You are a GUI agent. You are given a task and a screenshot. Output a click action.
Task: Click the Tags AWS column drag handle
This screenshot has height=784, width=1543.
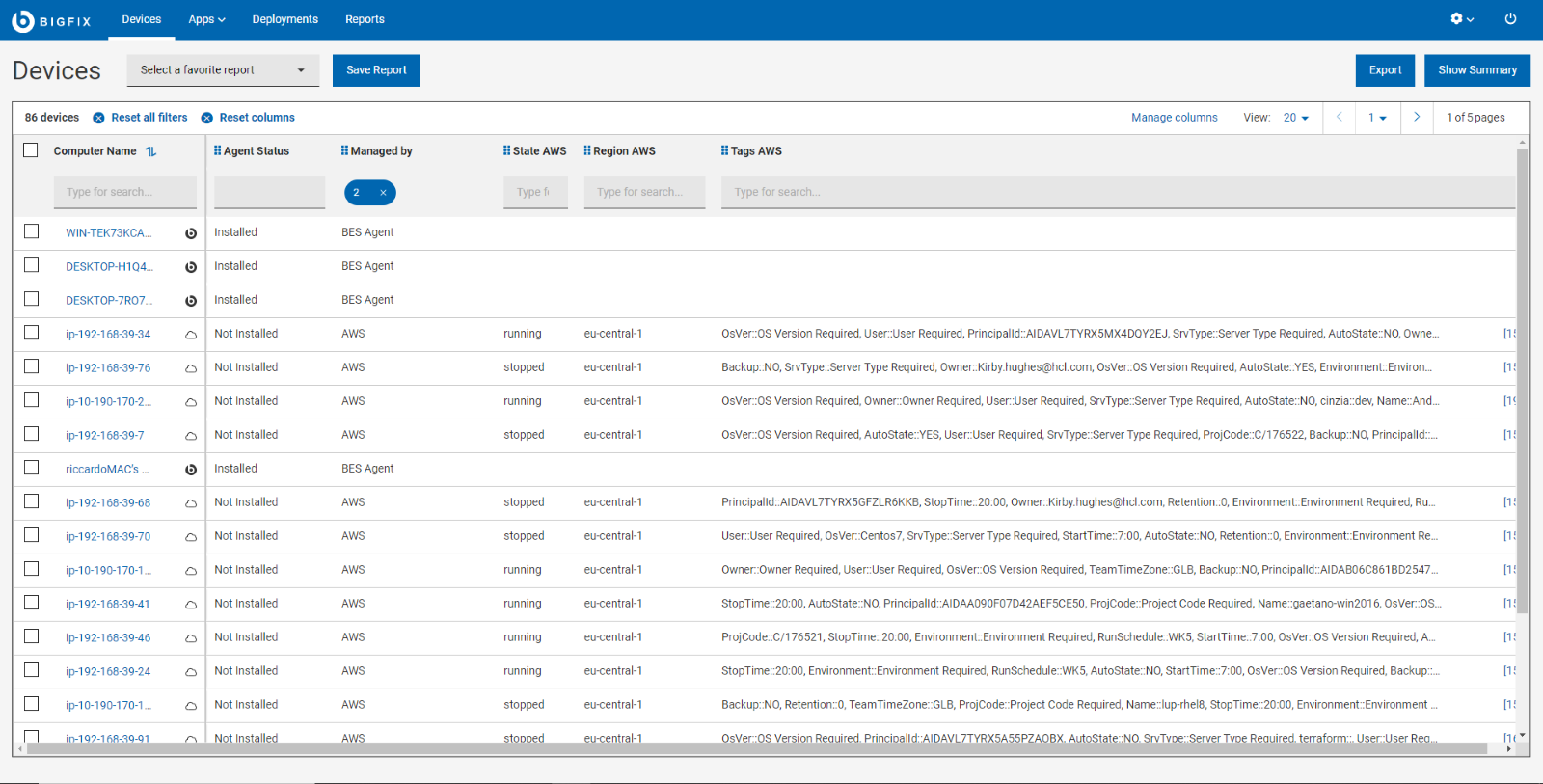(x=725, y=151)
